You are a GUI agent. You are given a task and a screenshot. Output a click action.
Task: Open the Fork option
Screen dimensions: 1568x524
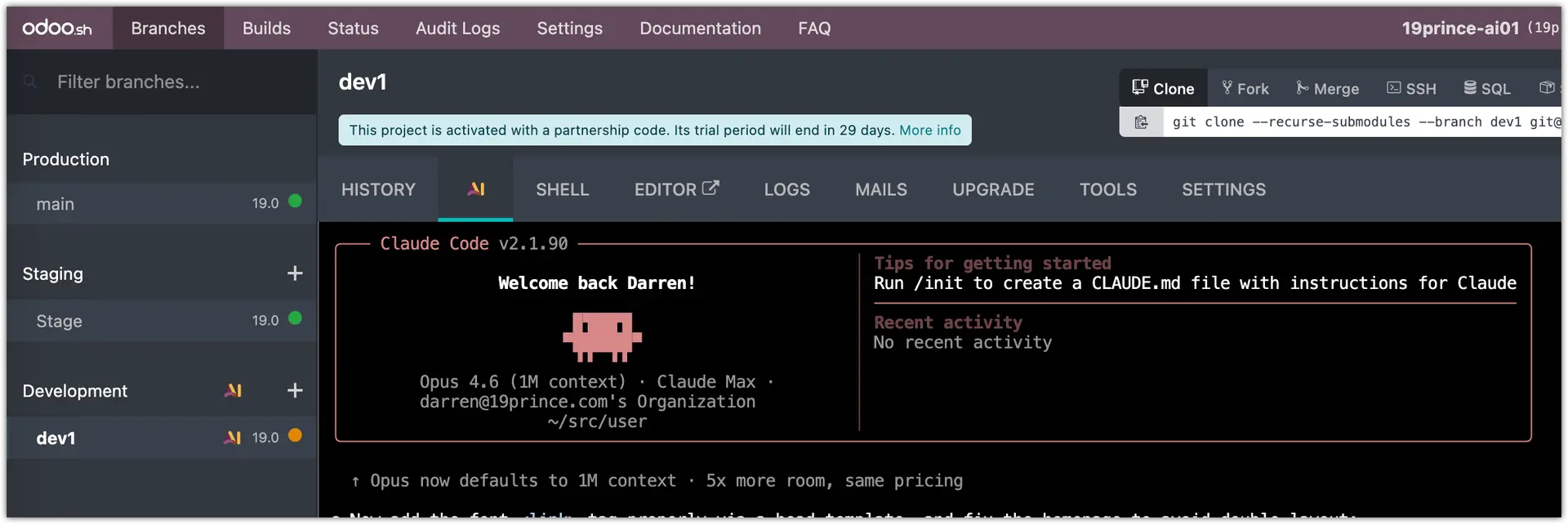click(1245, 88)
